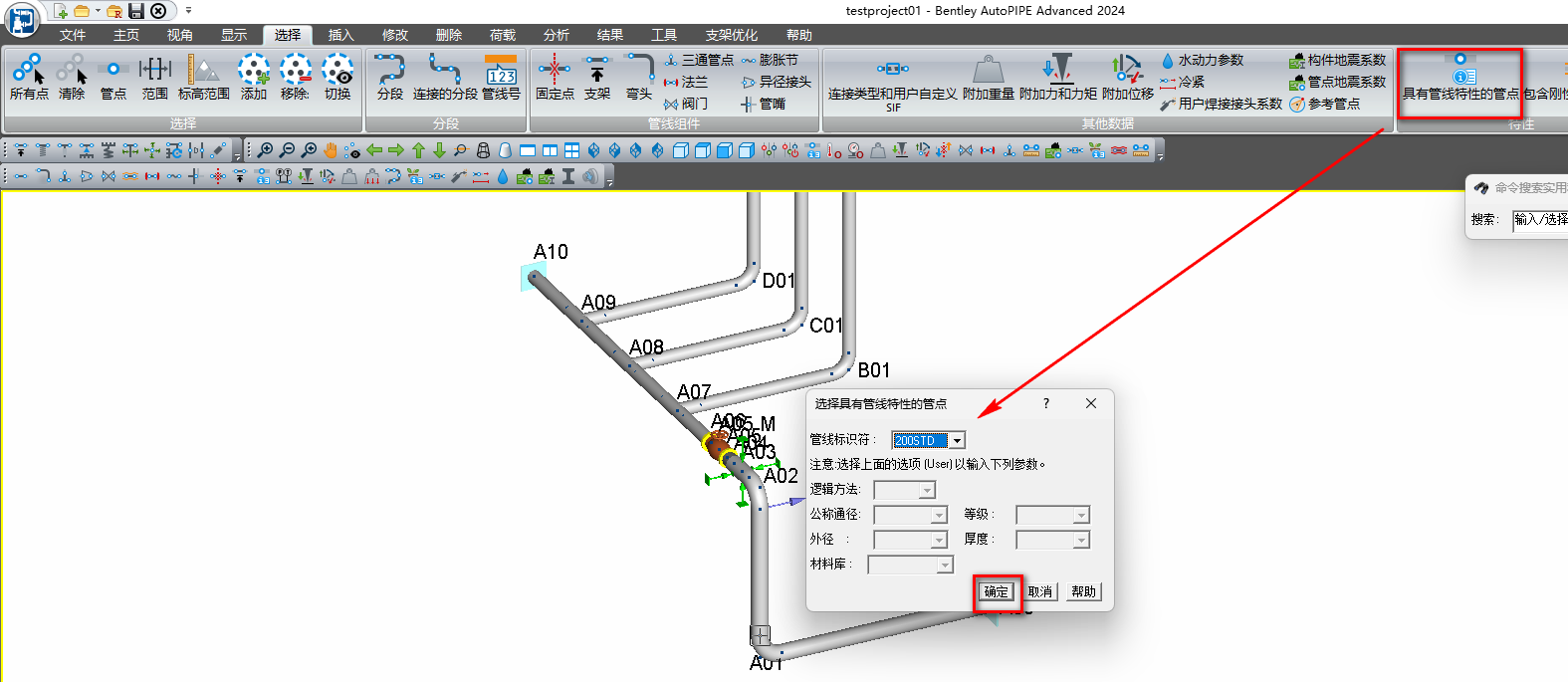The height and width of the screenshot is (682, 1568).
Task: Click the 附加重量 additional weight icon
Action: pos(989,77)
